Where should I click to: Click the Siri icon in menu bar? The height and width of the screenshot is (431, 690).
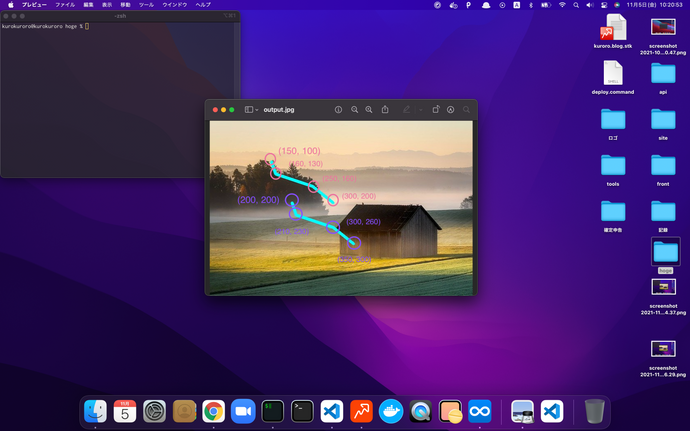tap(617, 5)
